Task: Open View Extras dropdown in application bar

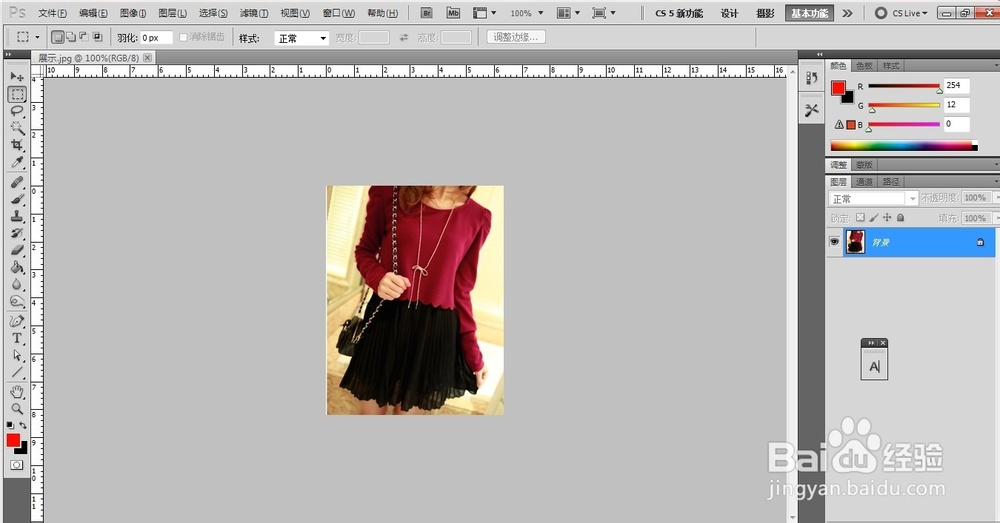Action: click(x=484, y=13)
